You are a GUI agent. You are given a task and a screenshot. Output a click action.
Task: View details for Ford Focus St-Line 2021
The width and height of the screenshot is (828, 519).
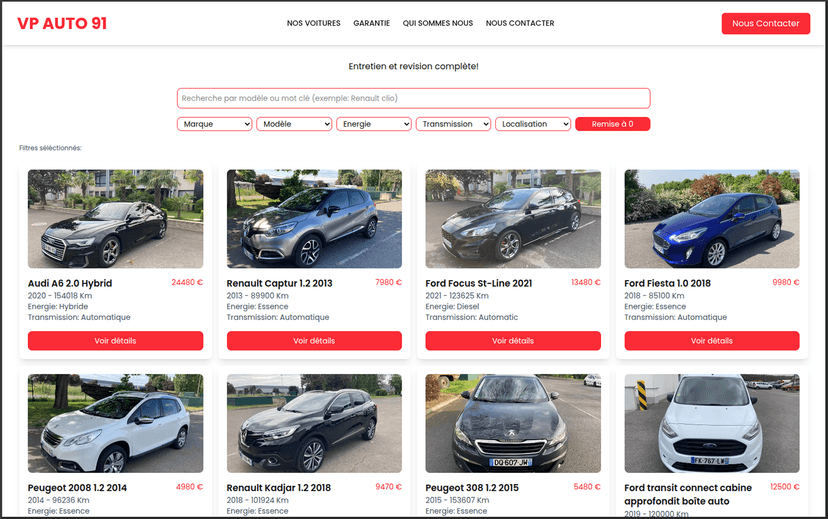click(513, 341)
